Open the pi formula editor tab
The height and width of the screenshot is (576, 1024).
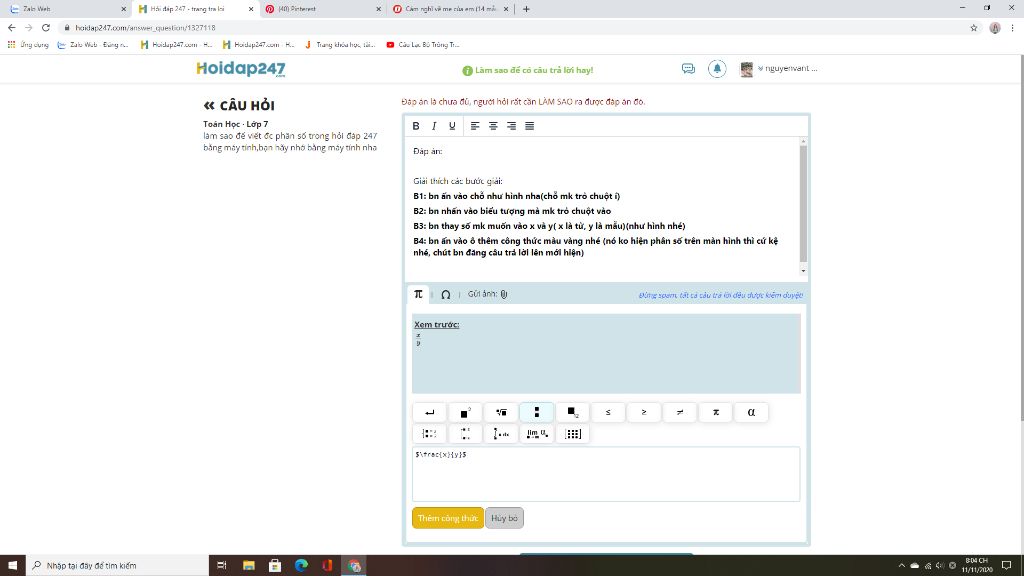[x=418, y=295]
